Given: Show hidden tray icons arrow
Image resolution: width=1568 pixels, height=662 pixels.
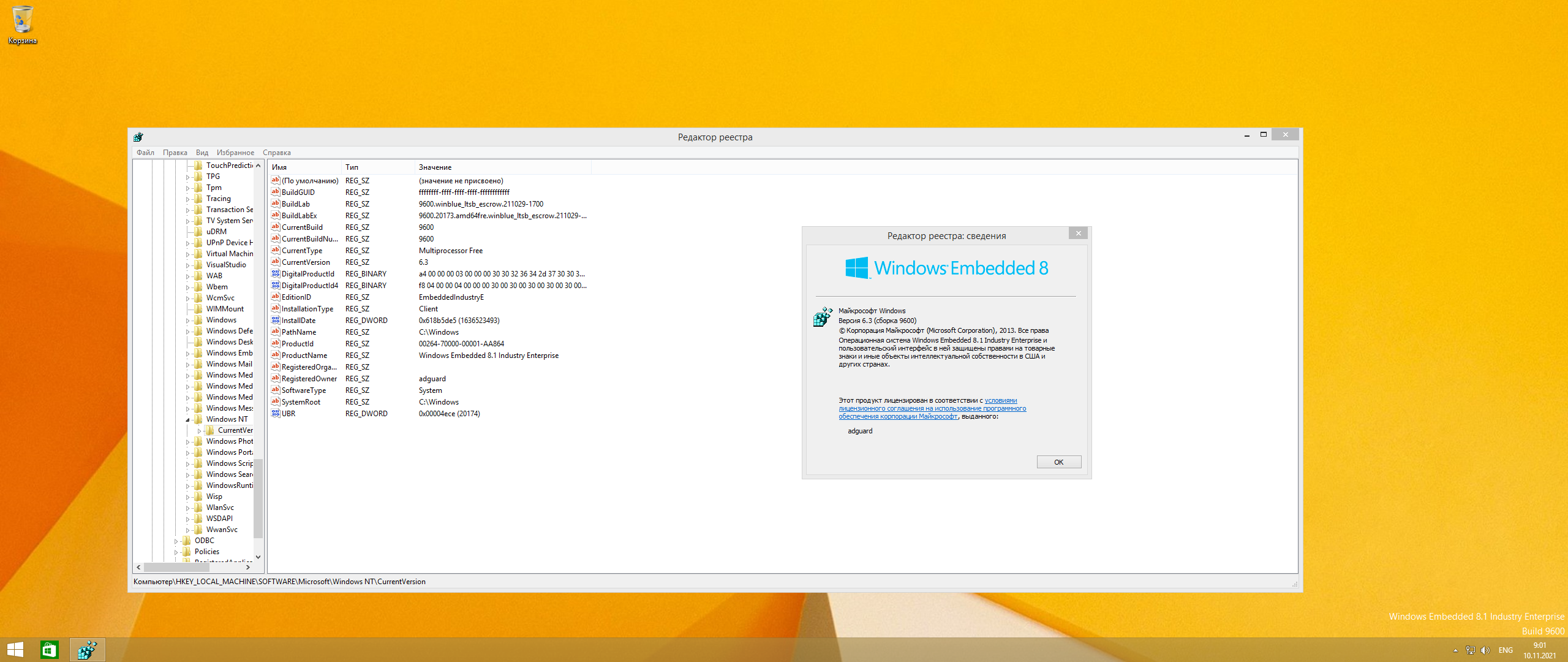Looking at the screenshot, I should (1455, 650).
